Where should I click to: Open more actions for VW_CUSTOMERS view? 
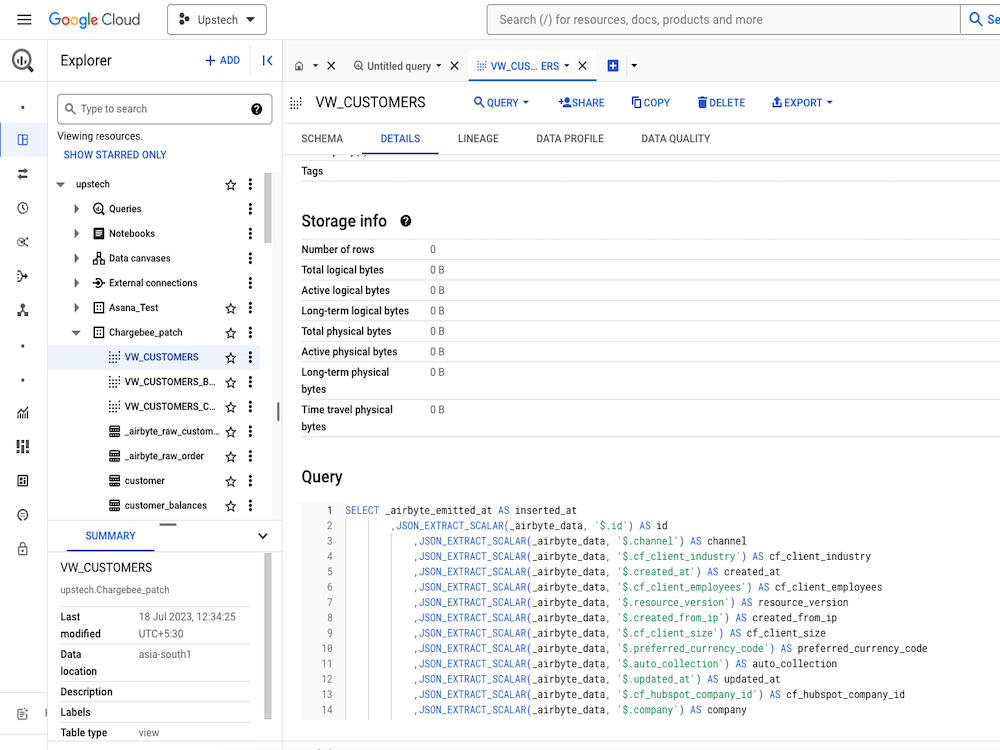(x=250, y=357)
